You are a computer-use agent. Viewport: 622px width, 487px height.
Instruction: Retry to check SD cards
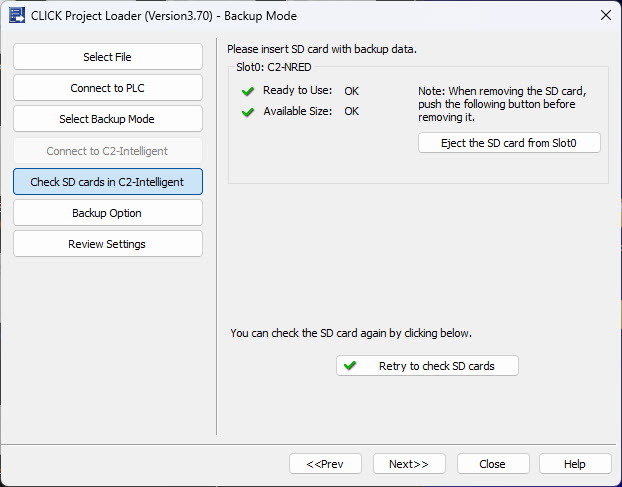click(427, 366)
